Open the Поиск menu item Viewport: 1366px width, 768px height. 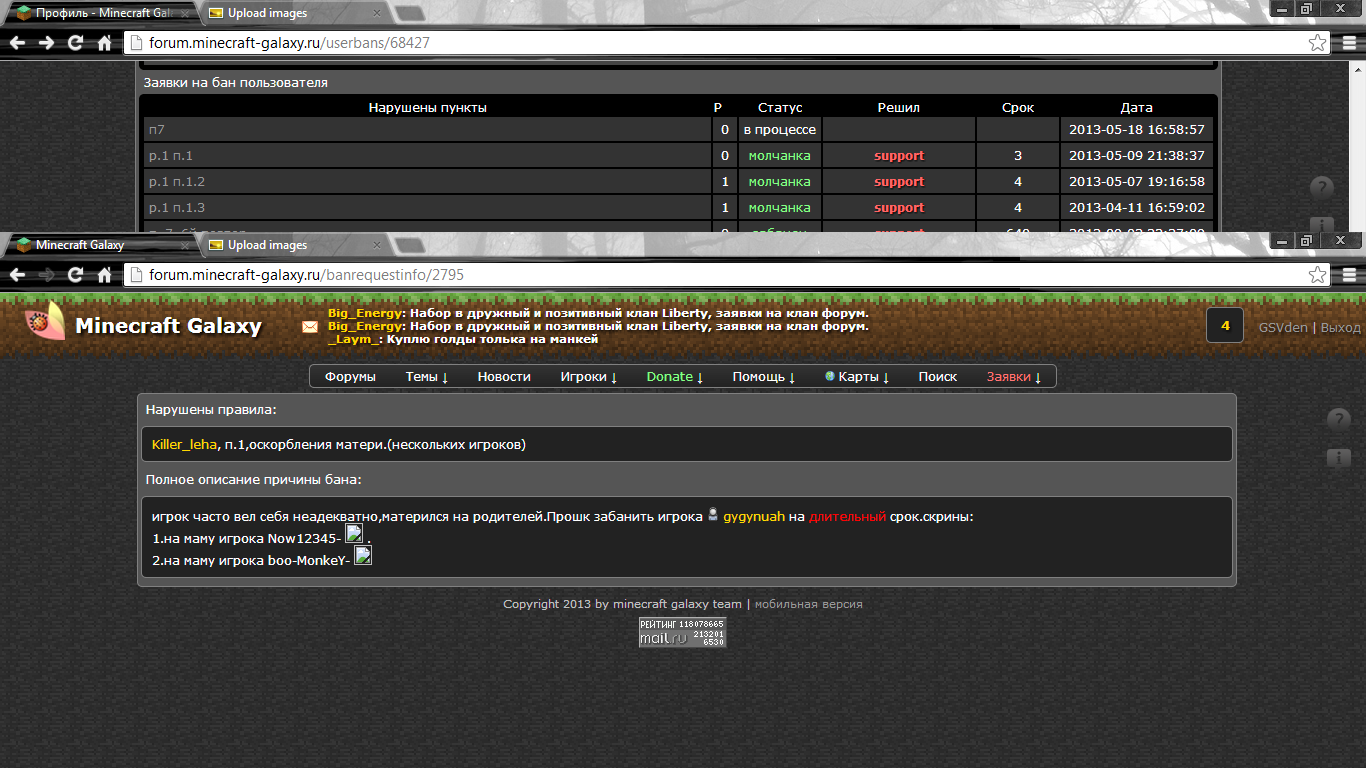pos(938,377)
